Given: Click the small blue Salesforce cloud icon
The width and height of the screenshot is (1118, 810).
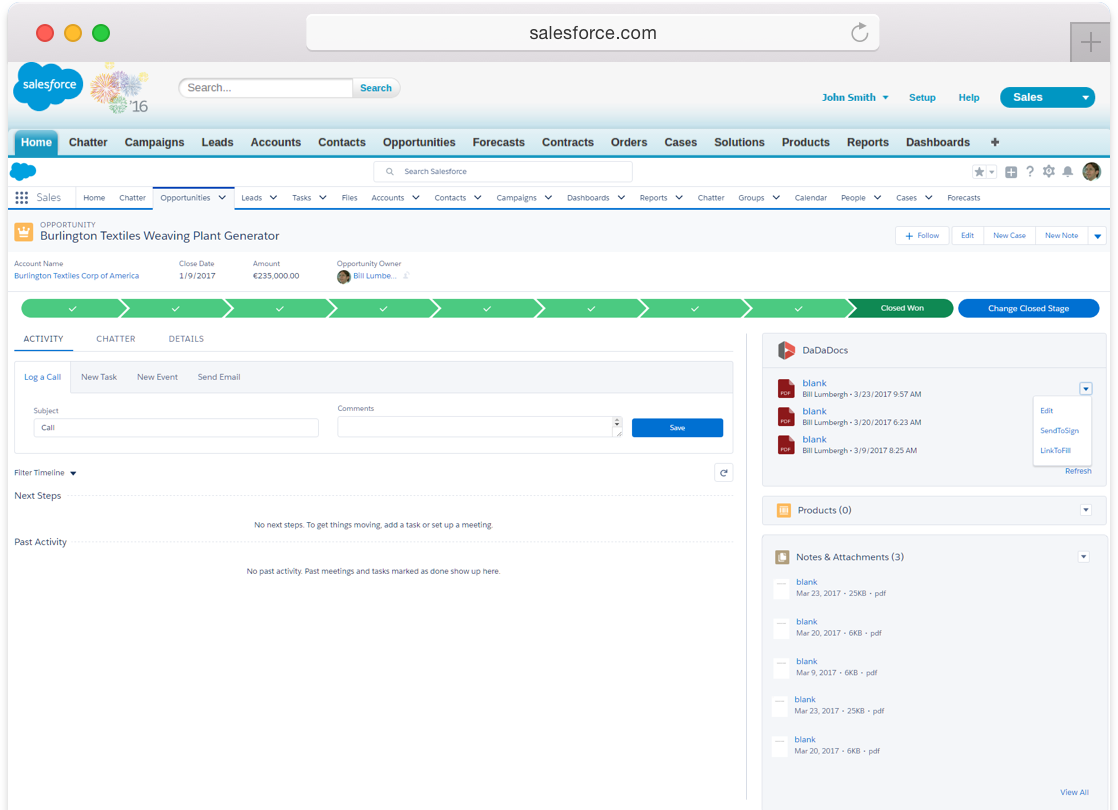Looking at the screenshot, I should (23, 171).
